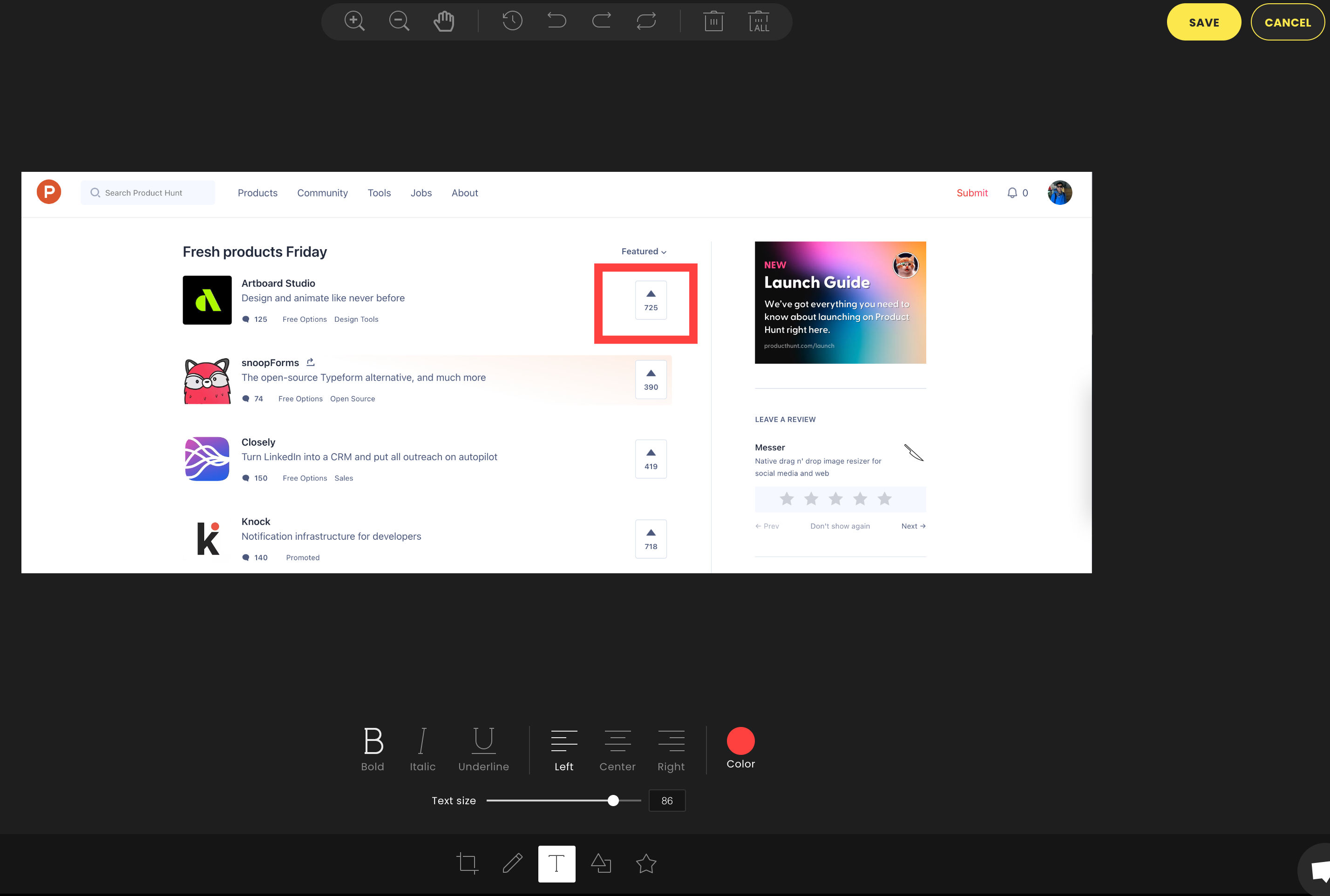Image resolution: width=1330 pixels, height=896 pixels.
Task: Align text Right
Action: (671, 750)
